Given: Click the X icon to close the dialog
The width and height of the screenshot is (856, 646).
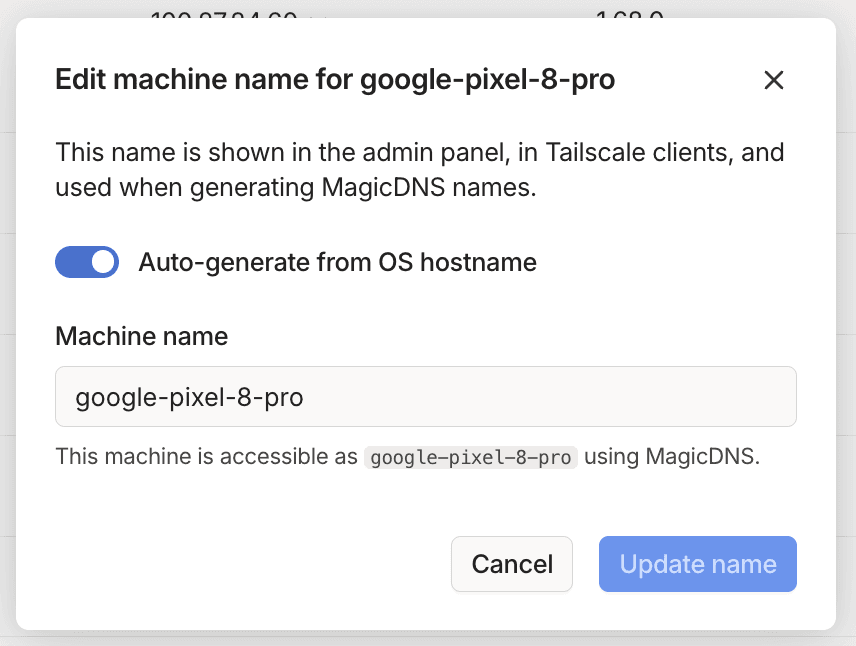Looking at the screenshot, I should 774,80.
